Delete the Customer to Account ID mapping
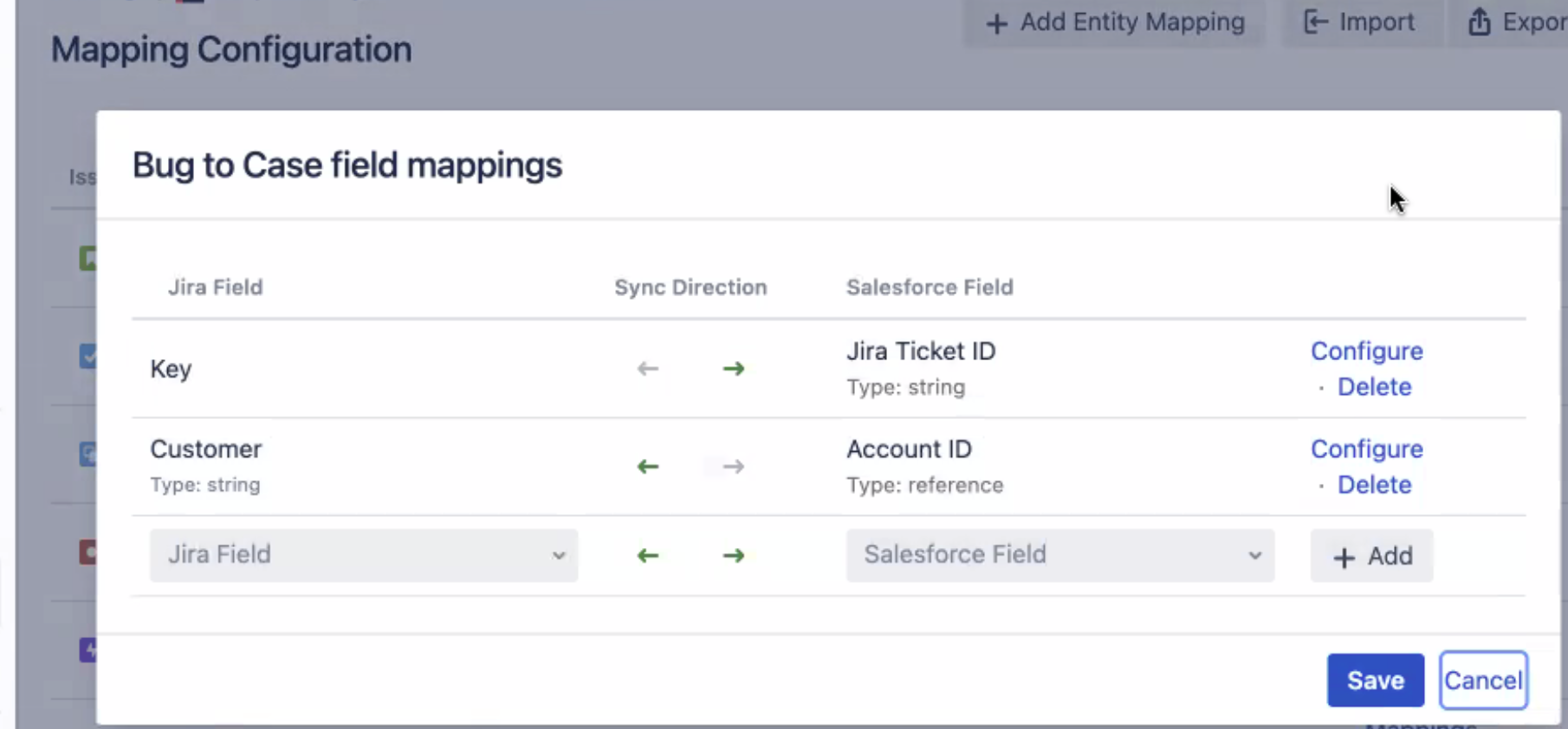This screenshot has height=729, width=1568. [1375, 485]
